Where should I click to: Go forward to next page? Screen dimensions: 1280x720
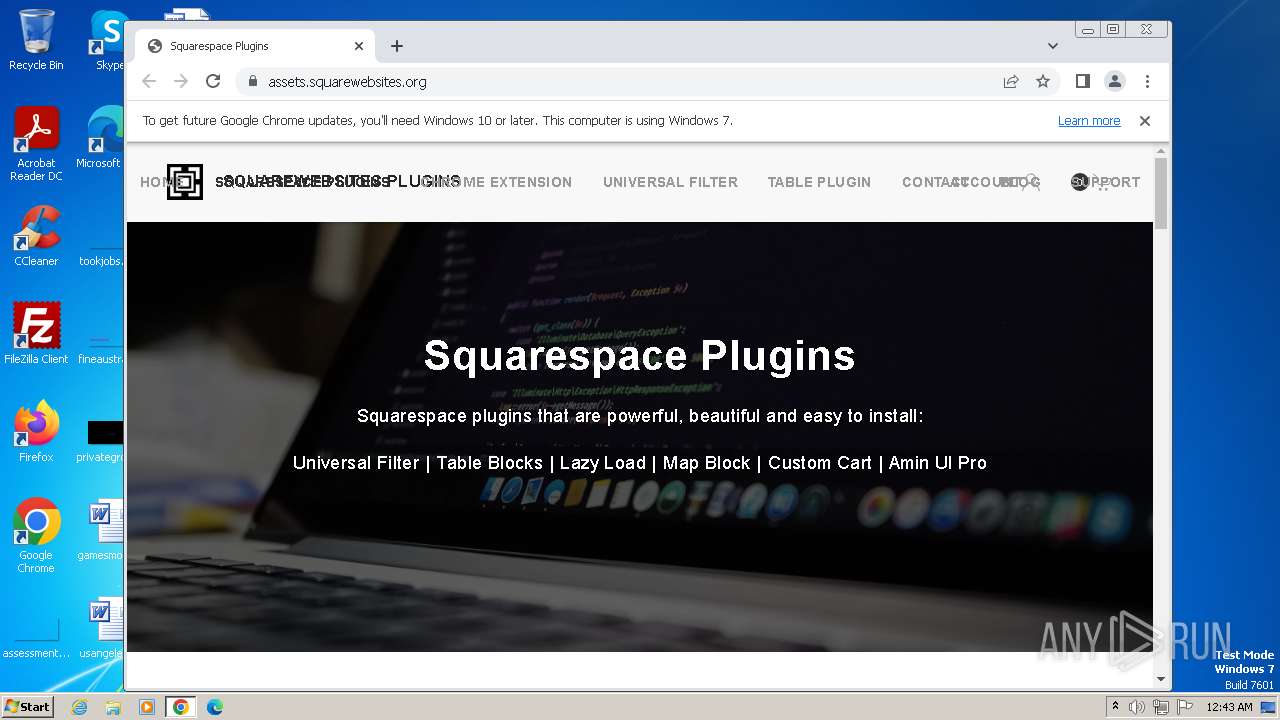(181, 82)
